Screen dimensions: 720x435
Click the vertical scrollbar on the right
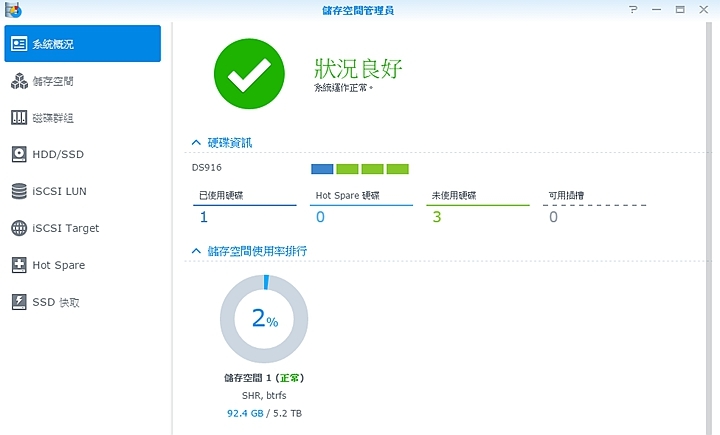pos(709,228)
